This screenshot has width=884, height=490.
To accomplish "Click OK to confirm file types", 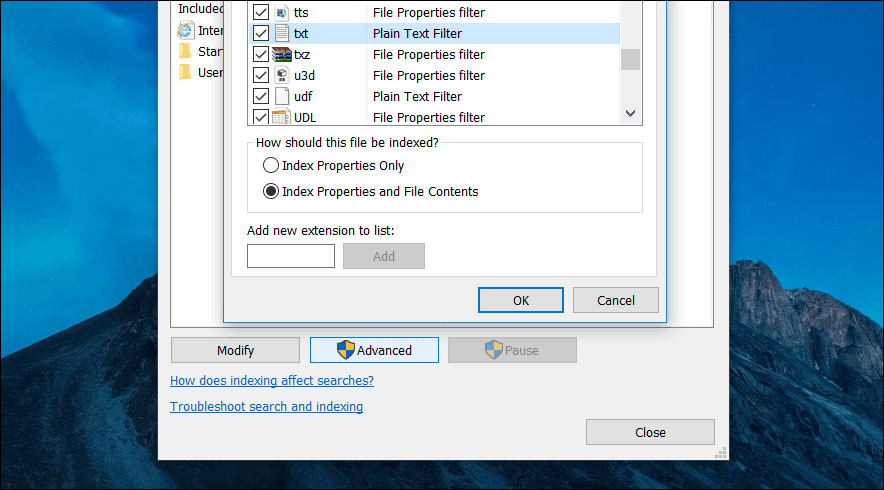I will (x=520, y=300).
